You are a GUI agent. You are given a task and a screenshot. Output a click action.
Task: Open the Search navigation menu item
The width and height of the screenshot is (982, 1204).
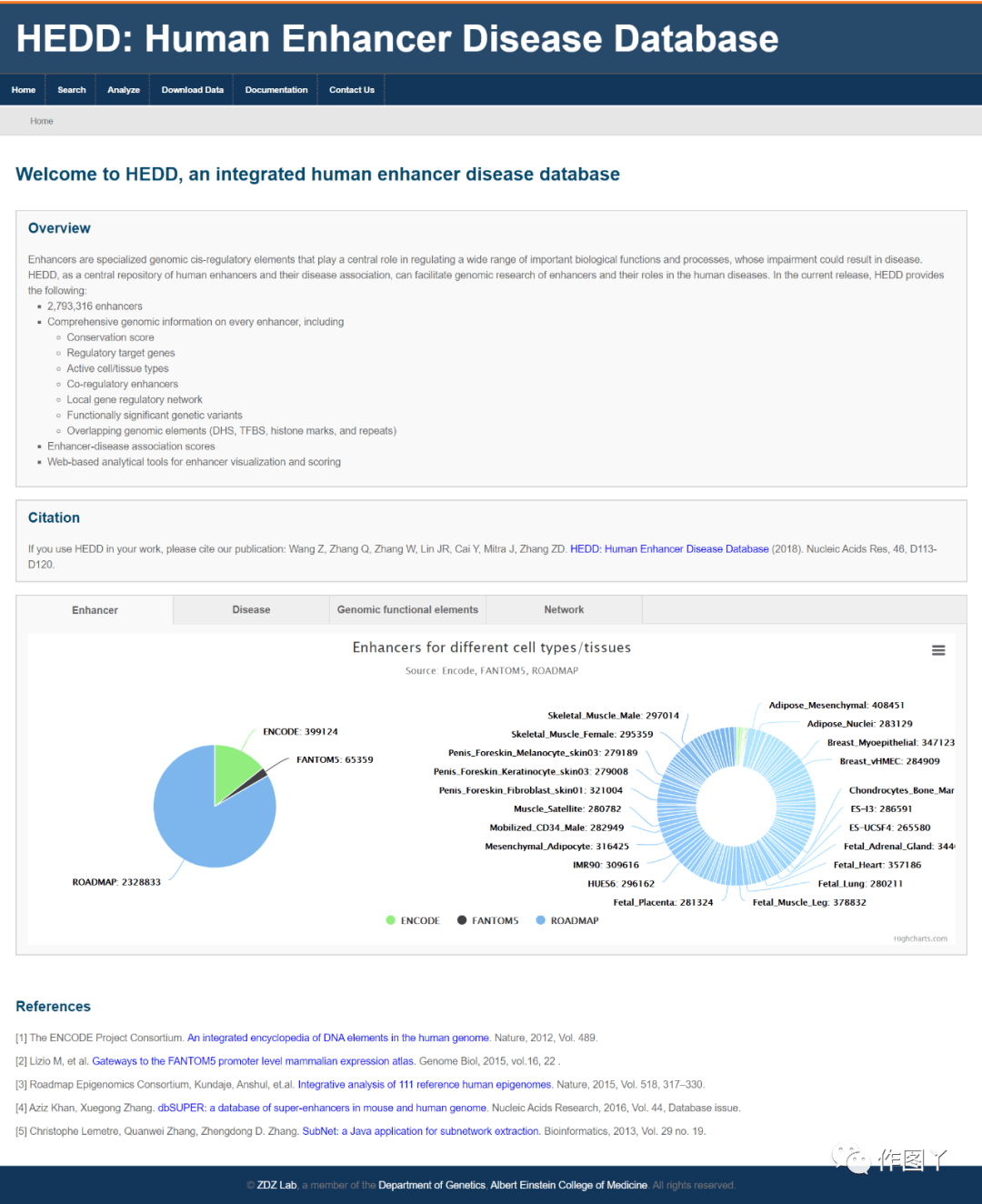[72, 90]
